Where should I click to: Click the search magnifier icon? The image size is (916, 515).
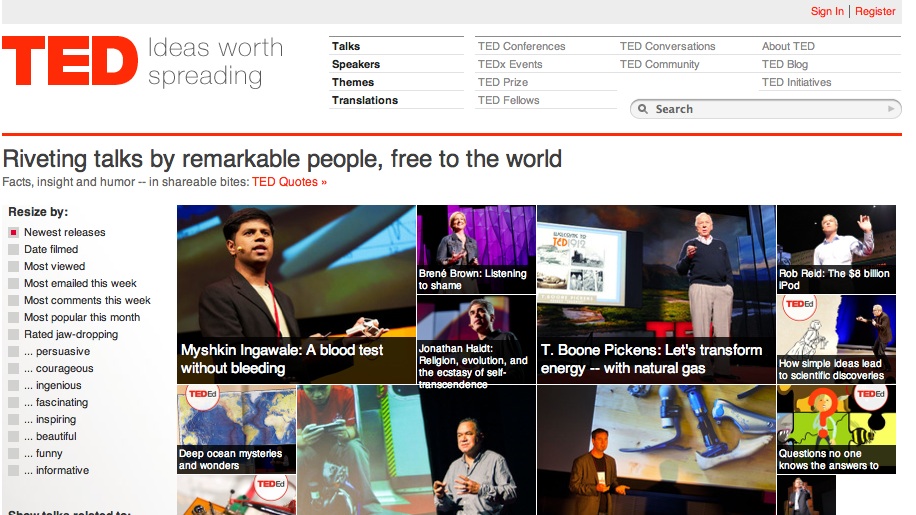[x=643, y=109]
